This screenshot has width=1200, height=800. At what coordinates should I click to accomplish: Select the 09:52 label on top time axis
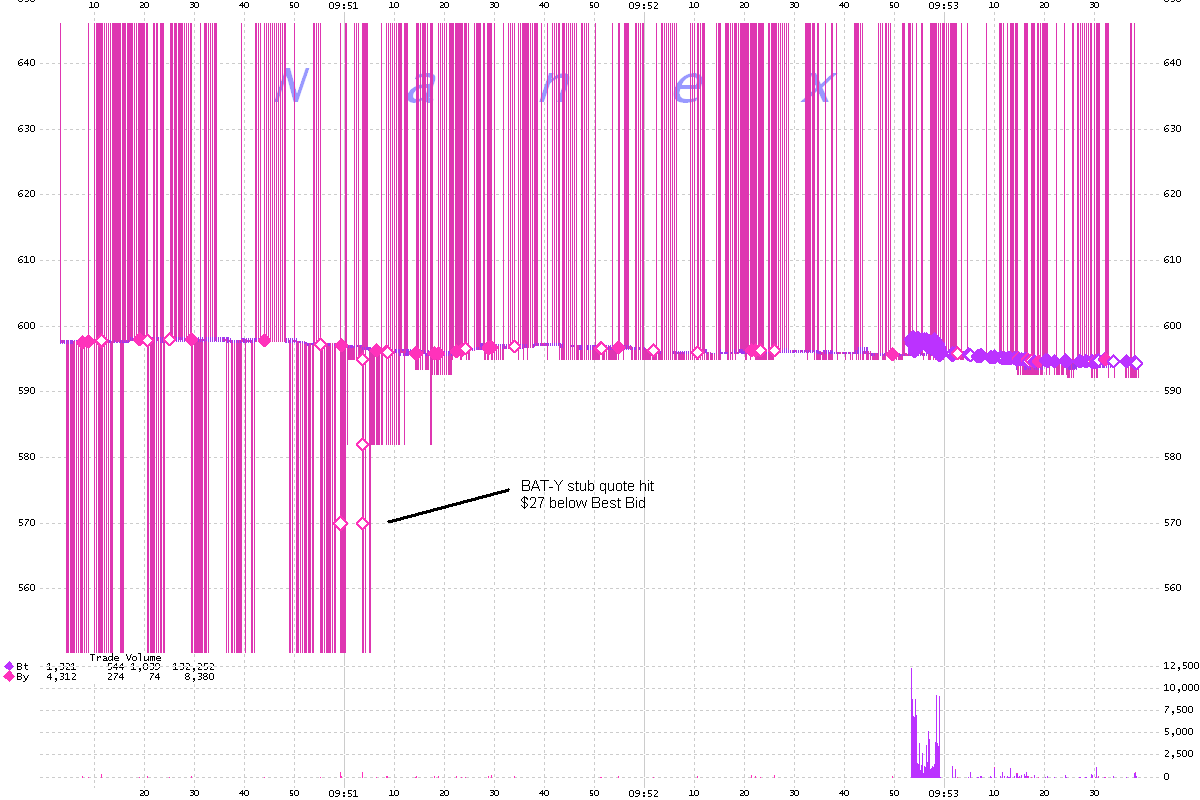[x=643, y=5]
